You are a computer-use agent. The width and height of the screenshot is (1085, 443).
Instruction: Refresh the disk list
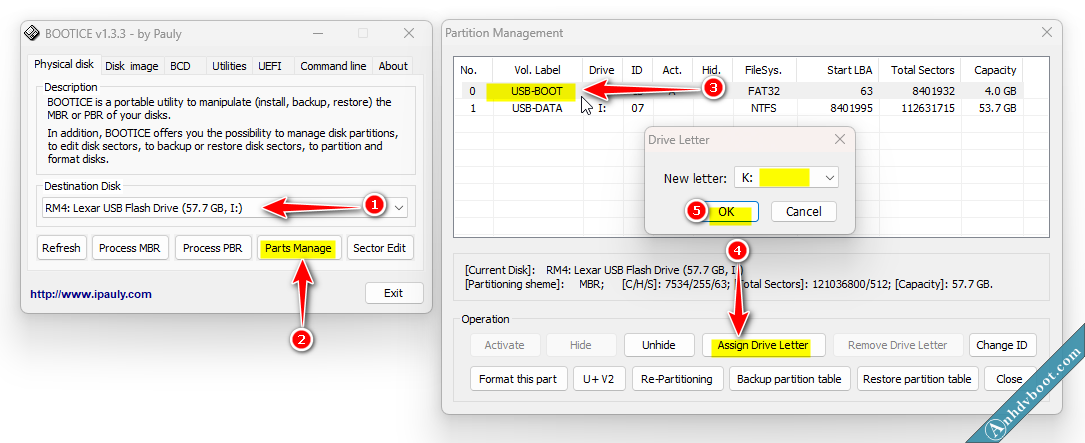61,248
